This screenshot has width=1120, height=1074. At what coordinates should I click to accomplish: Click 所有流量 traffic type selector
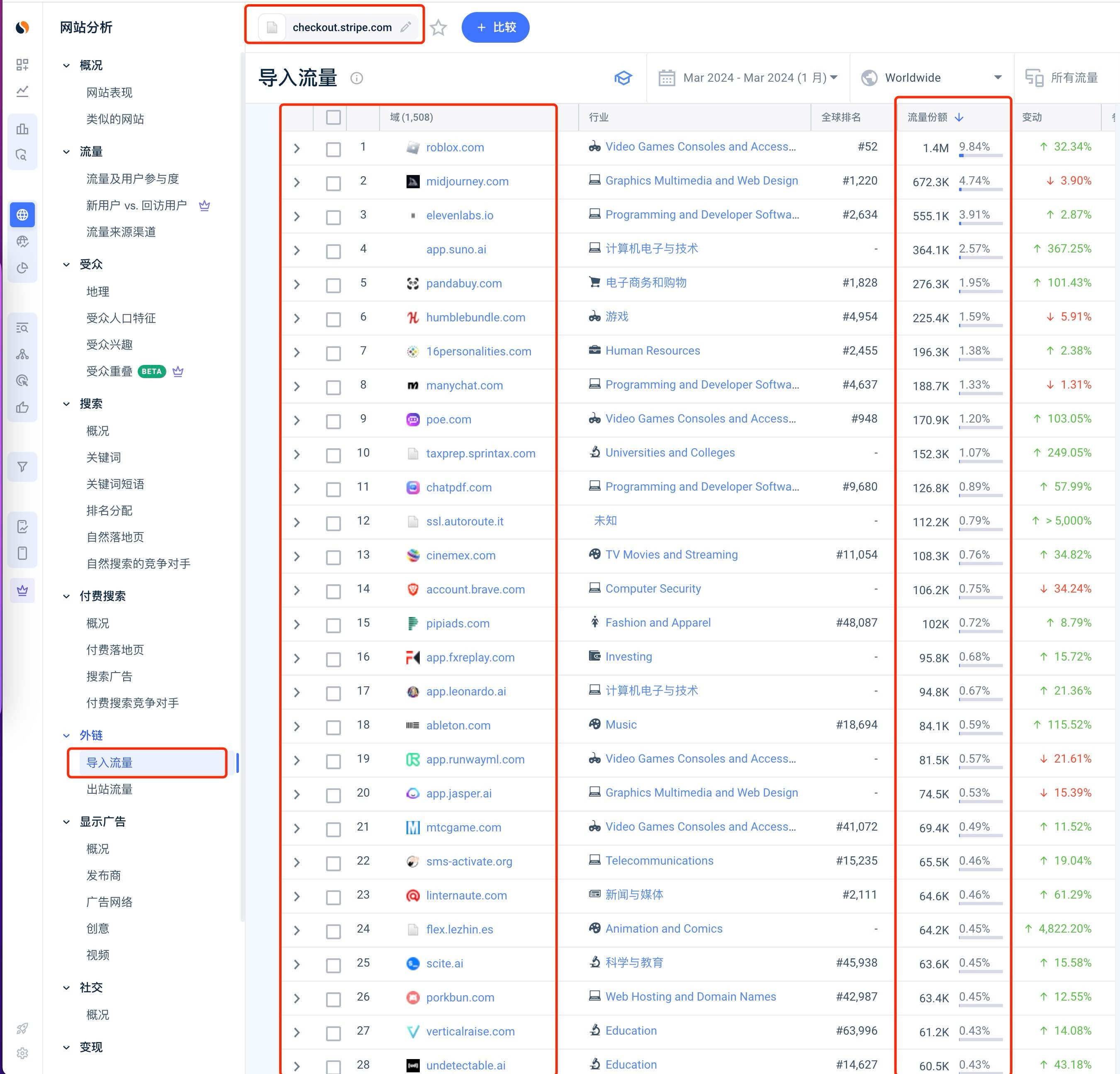click(x=1062, y=78)
